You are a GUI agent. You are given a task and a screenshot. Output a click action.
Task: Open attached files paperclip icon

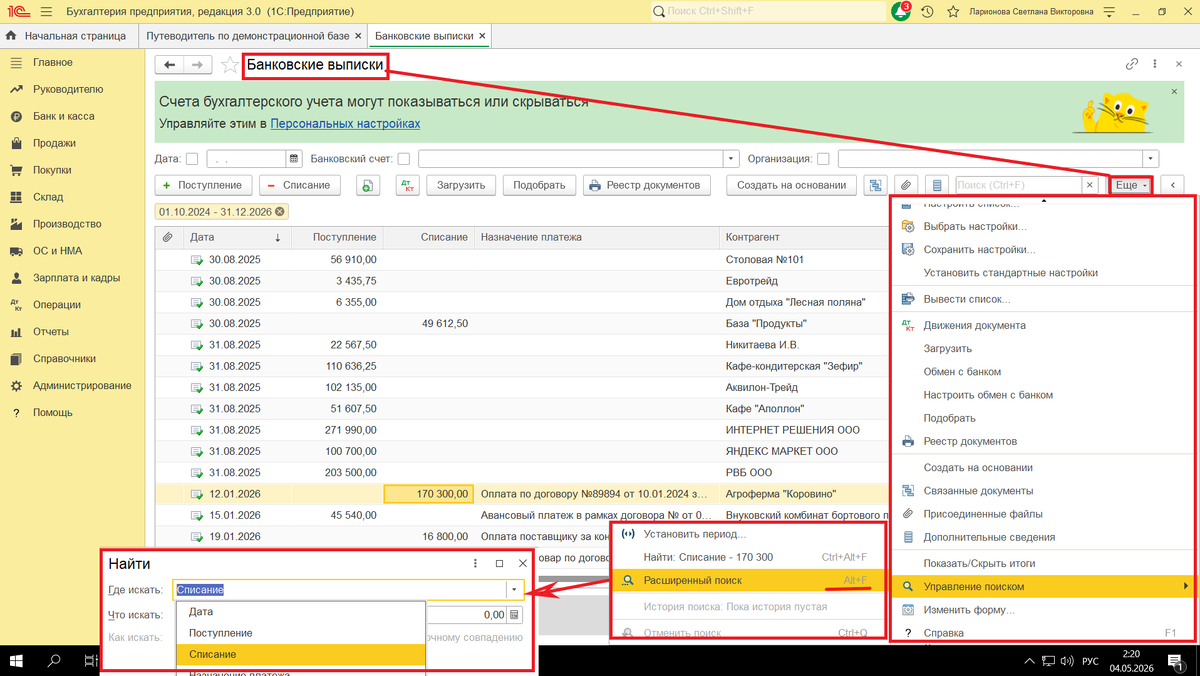(x=906, y=185)
